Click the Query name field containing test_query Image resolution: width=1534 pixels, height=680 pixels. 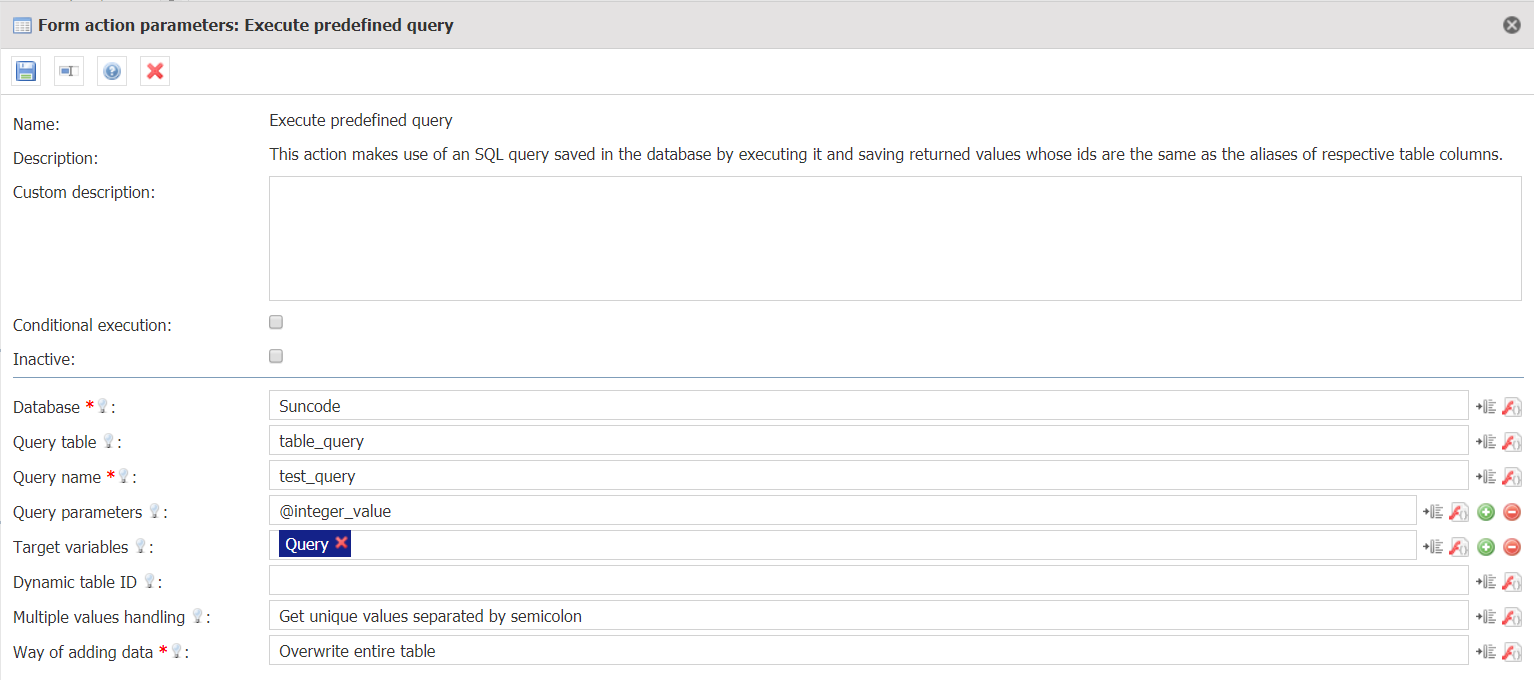(868, 476)
